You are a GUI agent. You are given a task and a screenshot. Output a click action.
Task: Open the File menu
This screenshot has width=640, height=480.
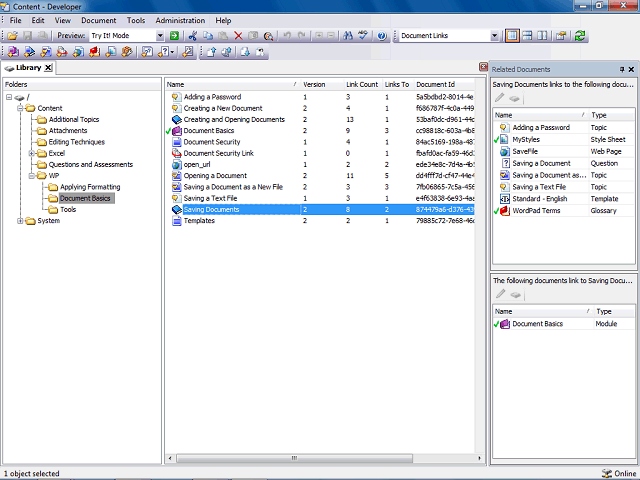[16, 20]
